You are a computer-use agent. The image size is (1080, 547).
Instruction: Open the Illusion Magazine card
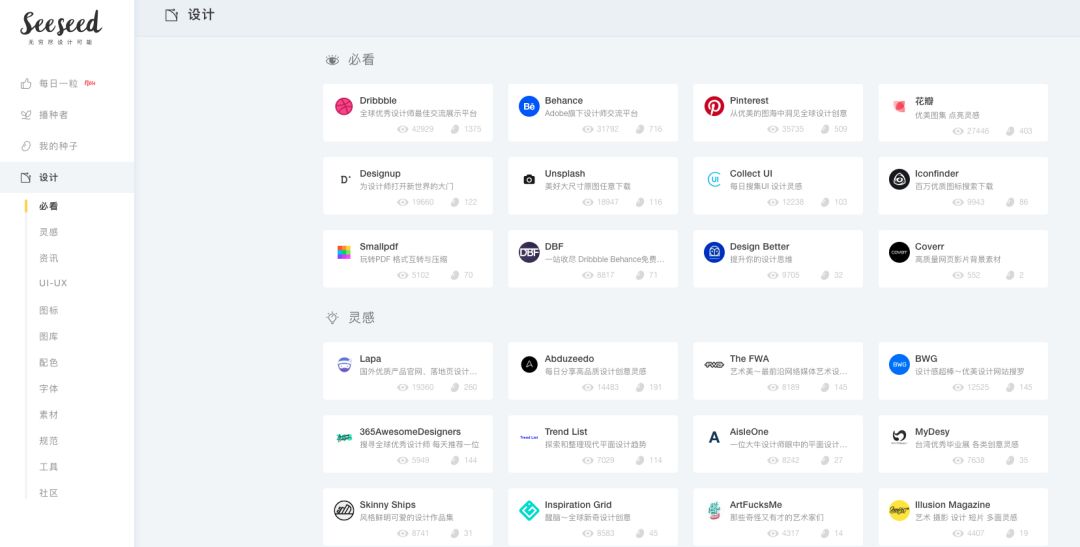952,505
